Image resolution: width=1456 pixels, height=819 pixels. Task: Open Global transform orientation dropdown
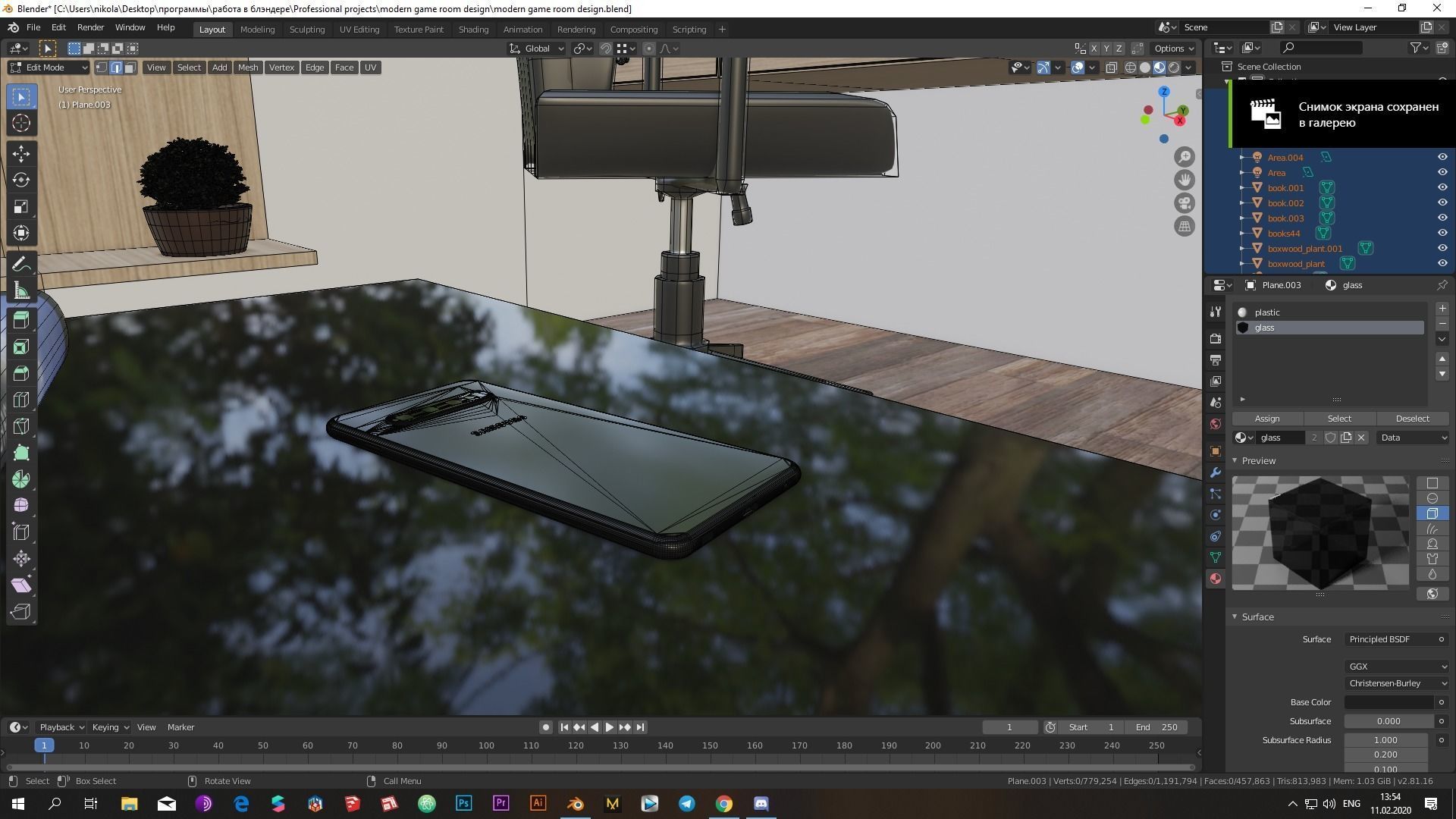pyautogui.click(x=537, y=49)
